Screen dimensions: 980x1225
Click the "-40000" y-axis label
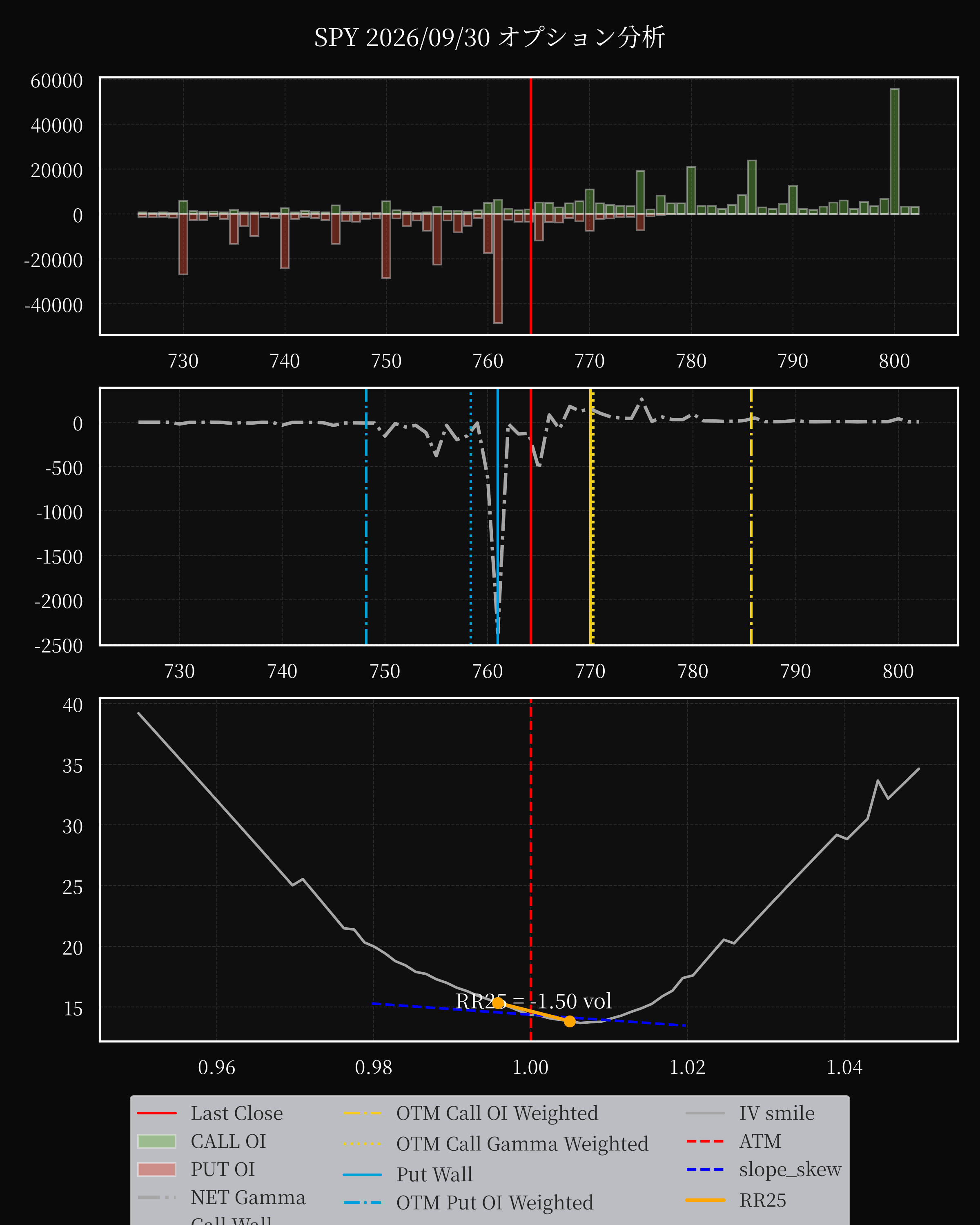(53, 305)
